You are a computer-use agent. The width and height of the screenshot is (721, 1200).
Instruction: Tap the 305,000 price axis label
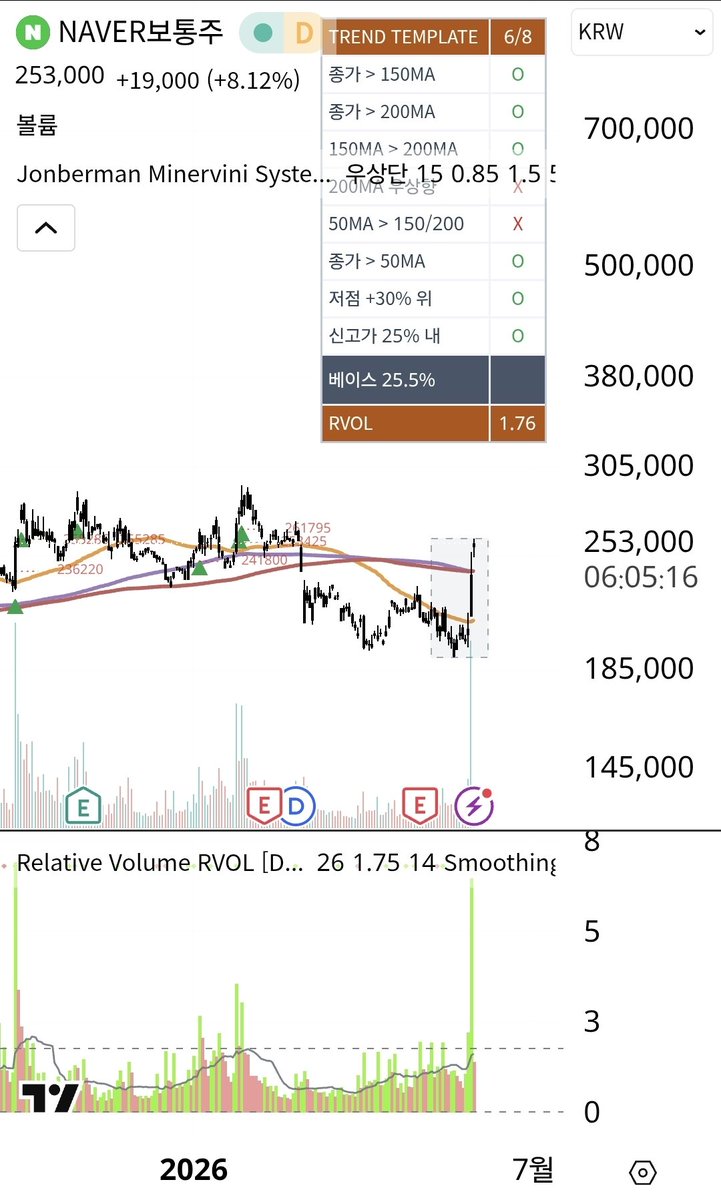[639, 465]
